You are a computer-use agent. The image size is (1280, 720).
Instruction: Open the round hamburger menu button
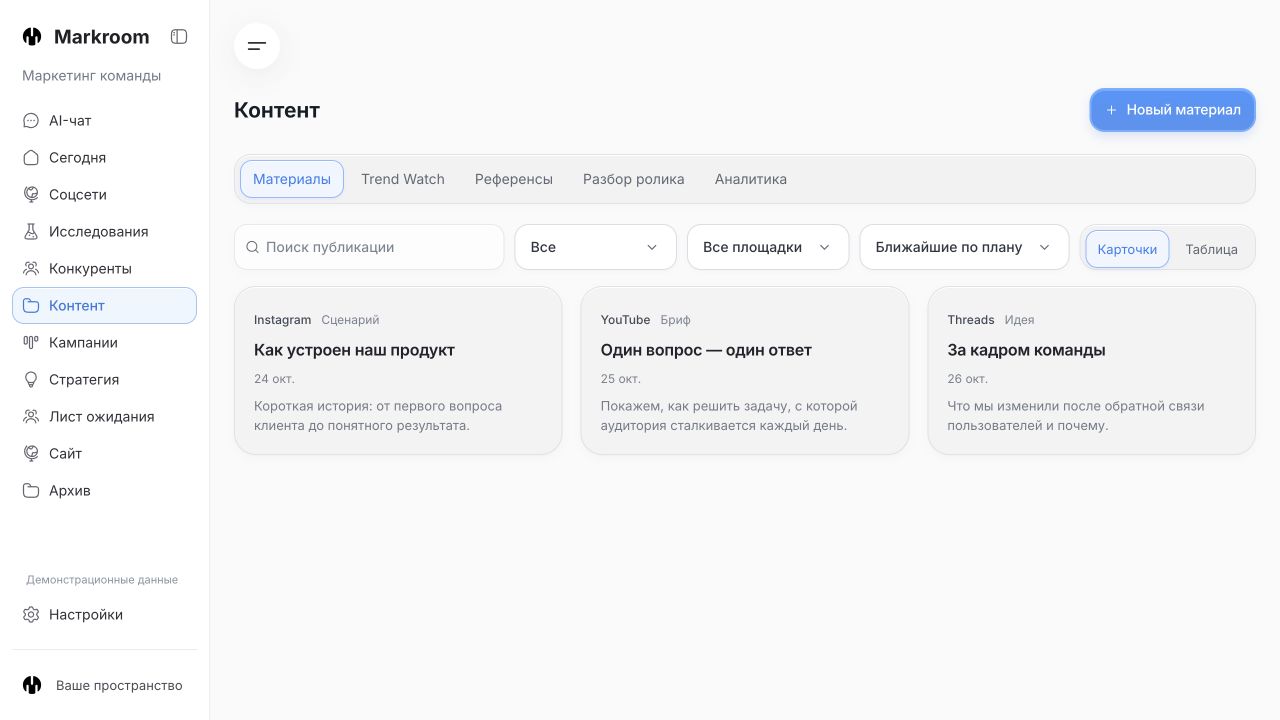257,46
